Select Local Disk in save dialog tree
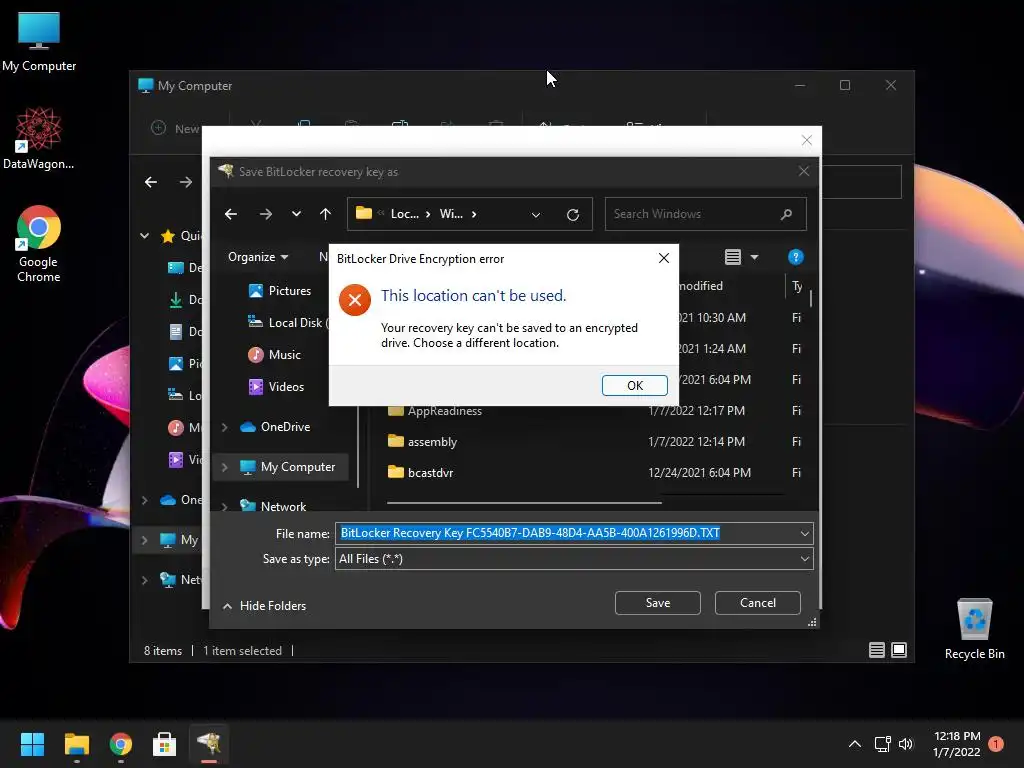1024x768 pixels. tap(287, 323)
